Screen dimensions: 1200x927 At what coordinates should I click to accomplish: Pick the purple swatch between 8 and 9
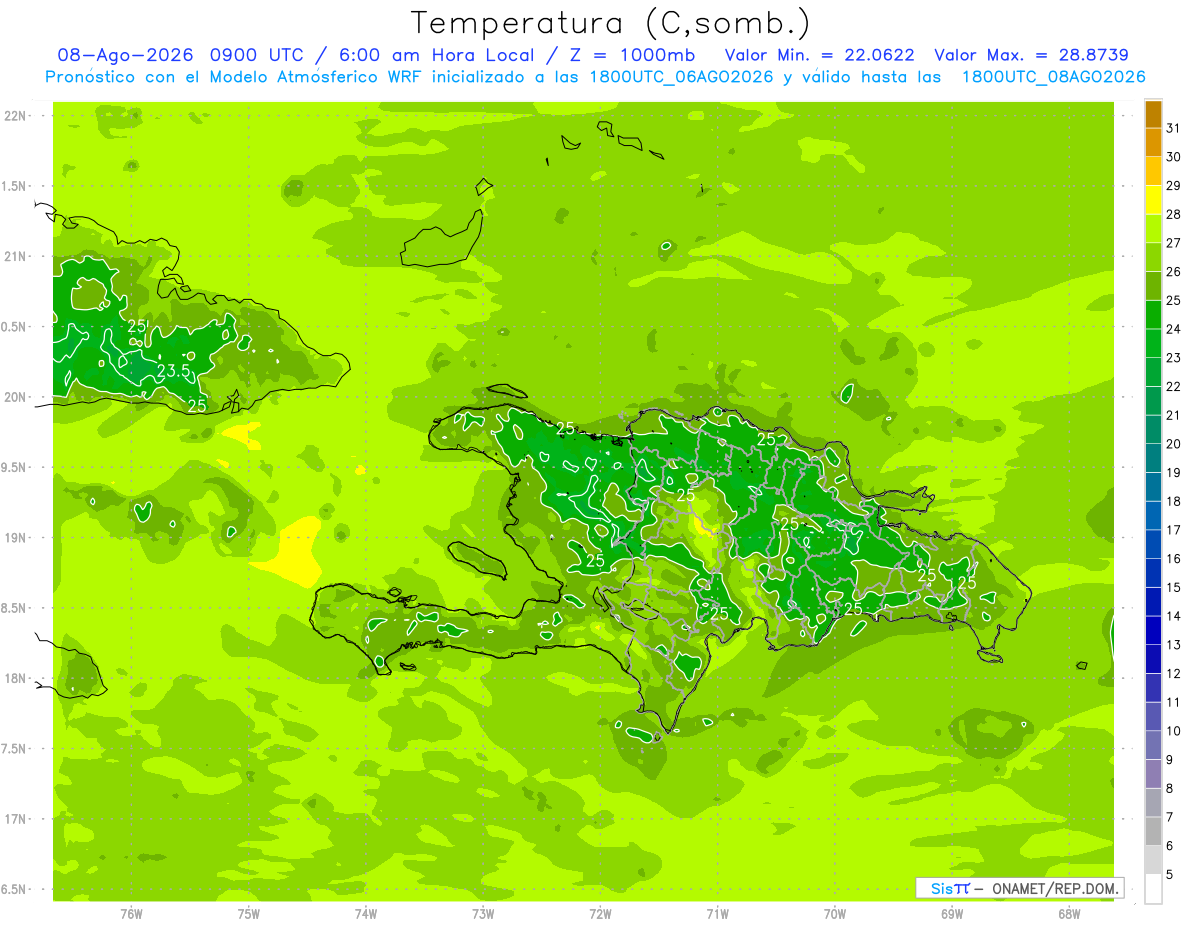pyautogui.click(x=1153, y=774)
